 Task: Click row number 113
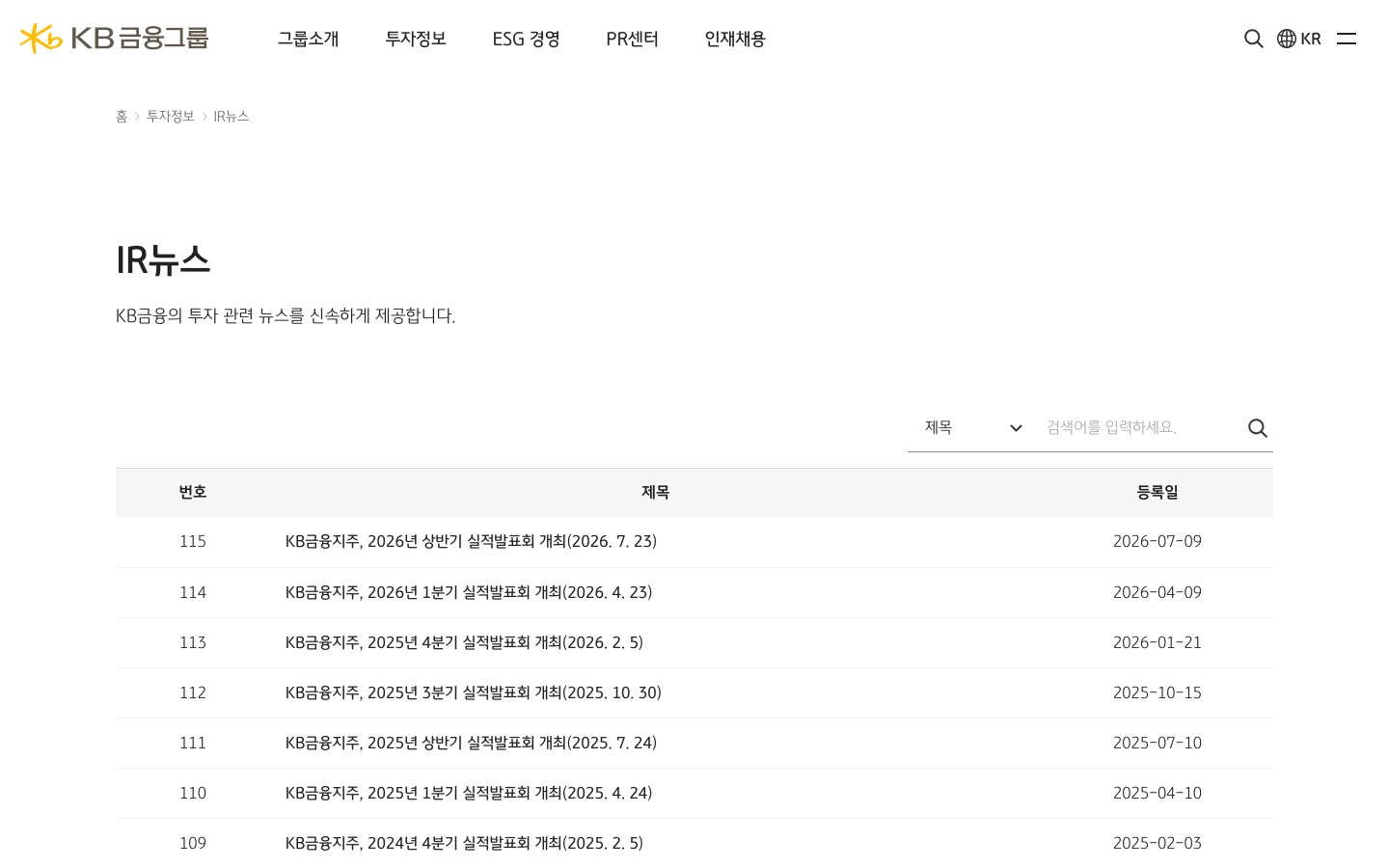(x=193, y=642)
